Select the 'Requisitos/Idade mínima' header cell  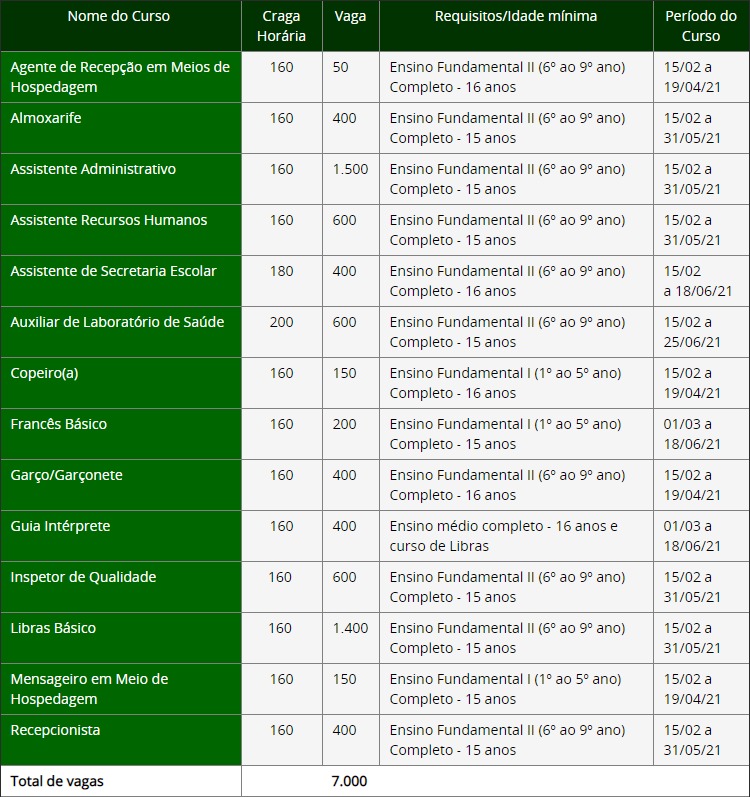pos(515,17)
